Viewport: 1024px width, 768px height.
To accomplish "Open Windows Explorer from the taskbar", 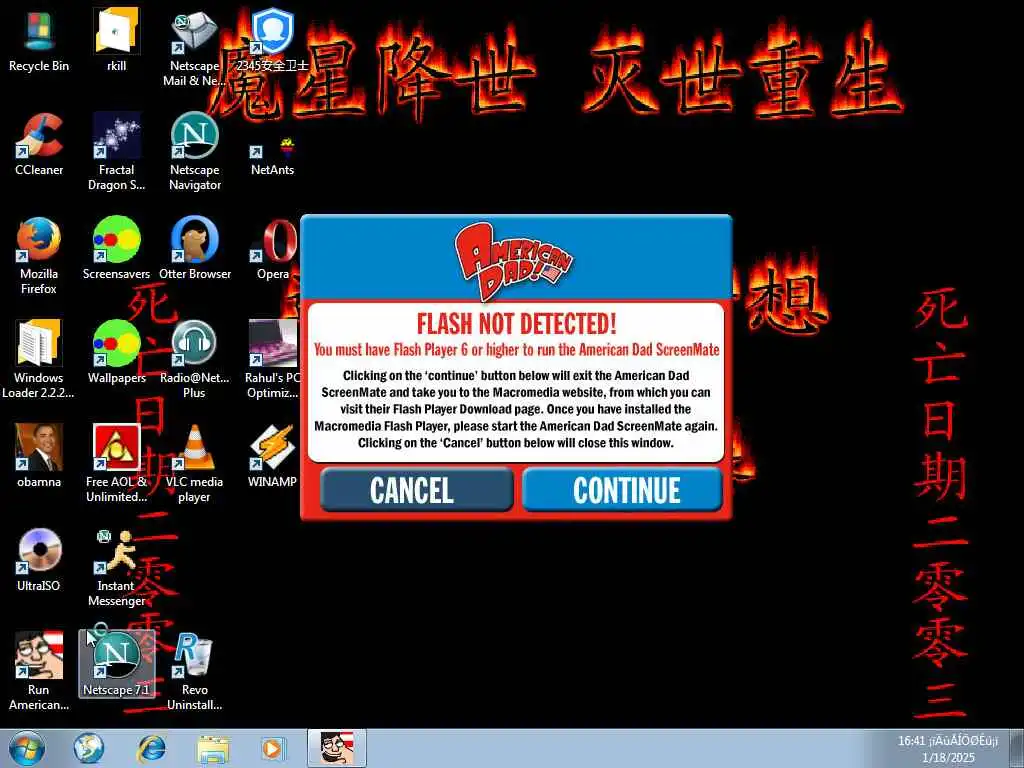I will (213, 748).
